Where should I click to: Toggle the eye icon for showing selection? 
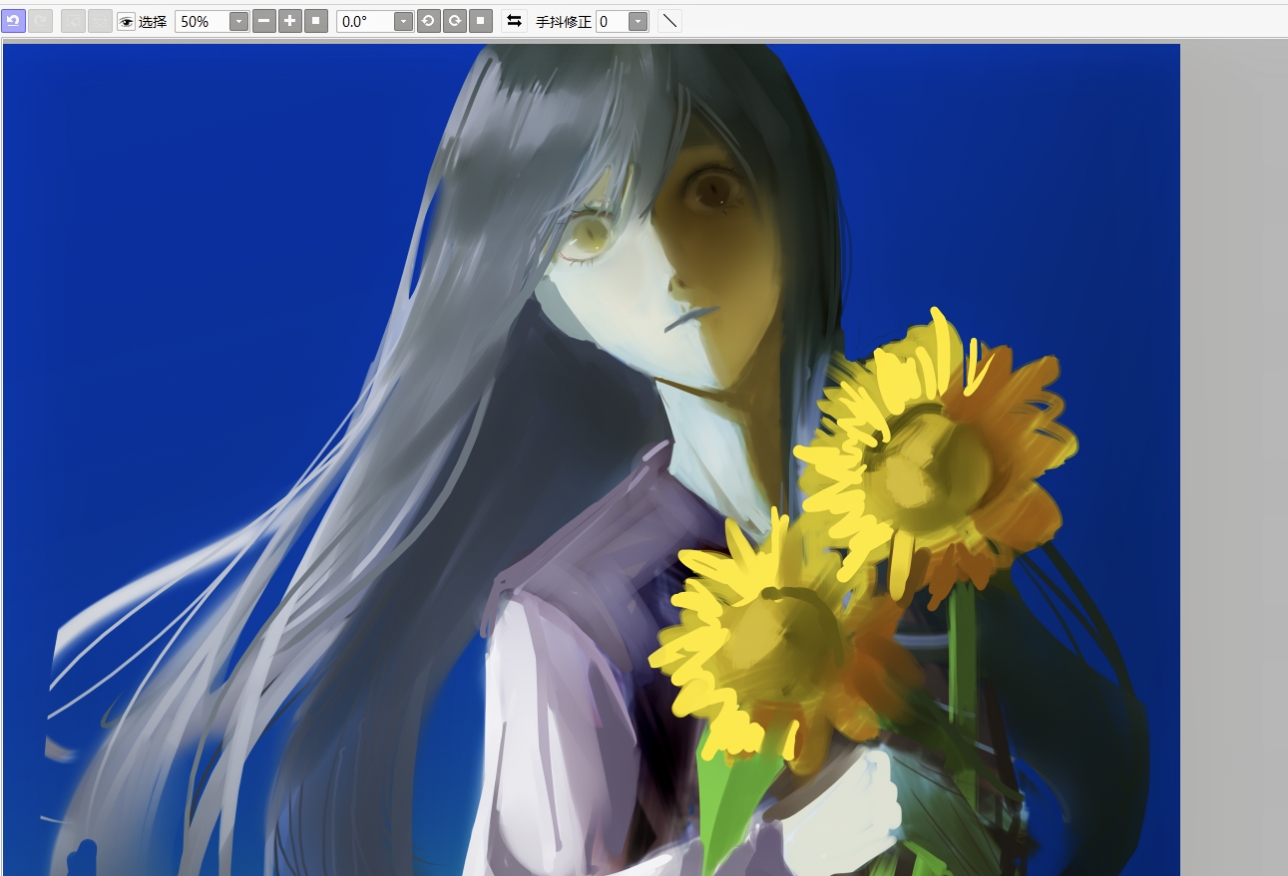pyautogui.click(x=126, y=22)
